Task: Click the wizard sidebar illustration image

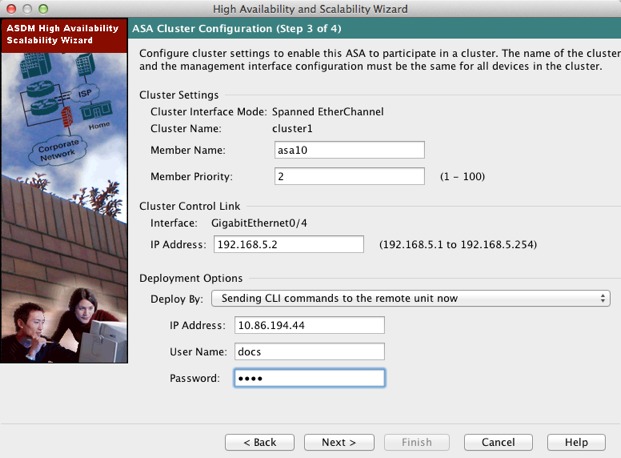Action: pos(64,208)
